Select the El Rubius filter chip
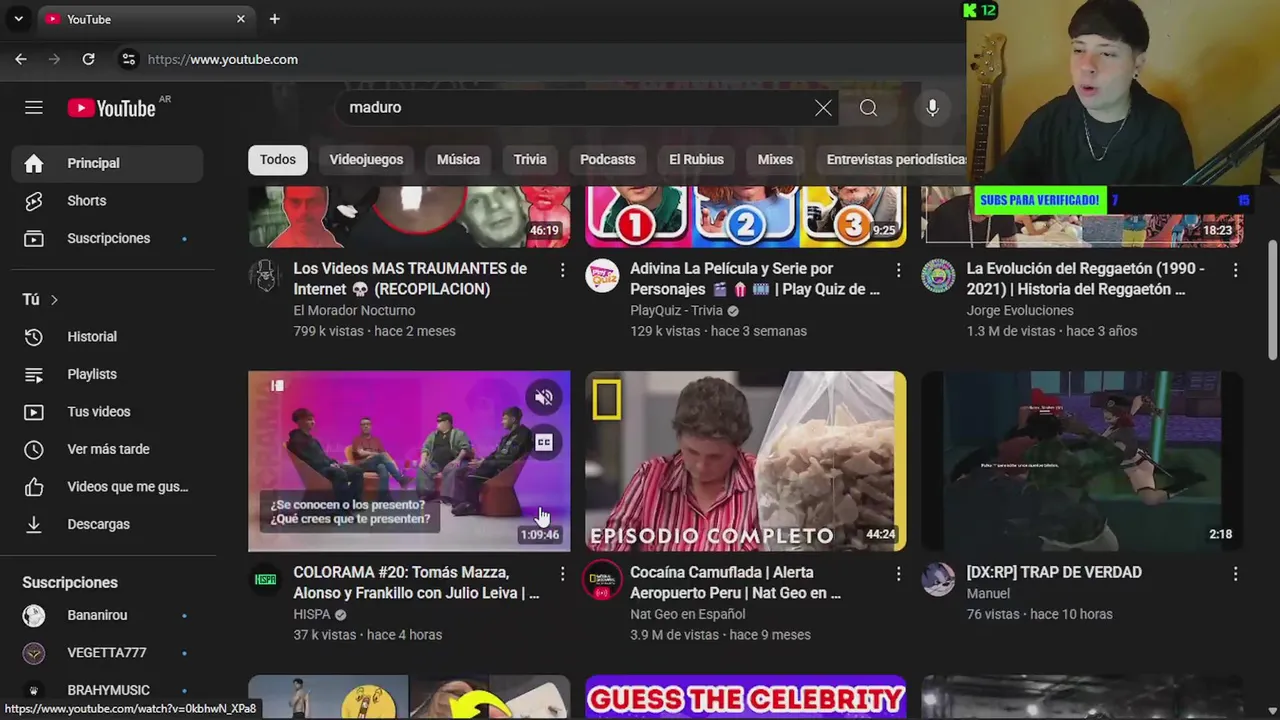The height and width of the screenshot is (720, 1280). tap(696, 159)
